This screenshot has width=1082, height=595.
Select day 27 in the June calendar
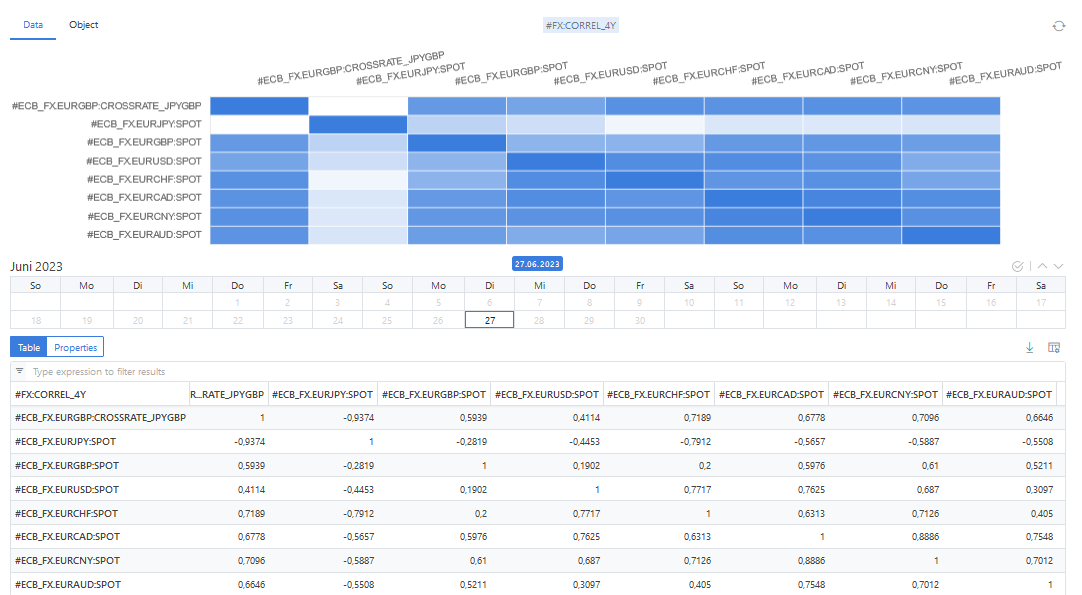pyautogui.click(x=490, y=320)
